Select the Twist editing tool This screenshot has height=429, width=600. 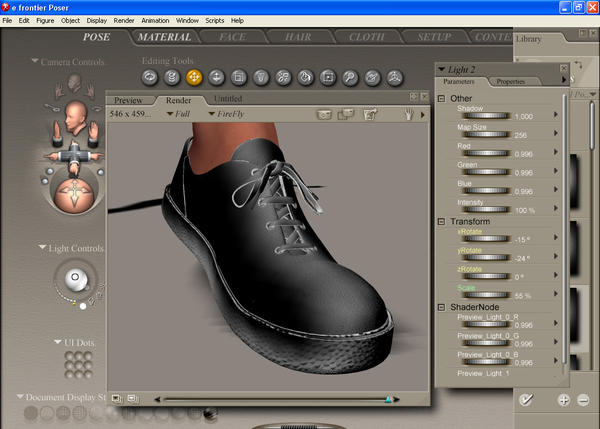point(172,76)
